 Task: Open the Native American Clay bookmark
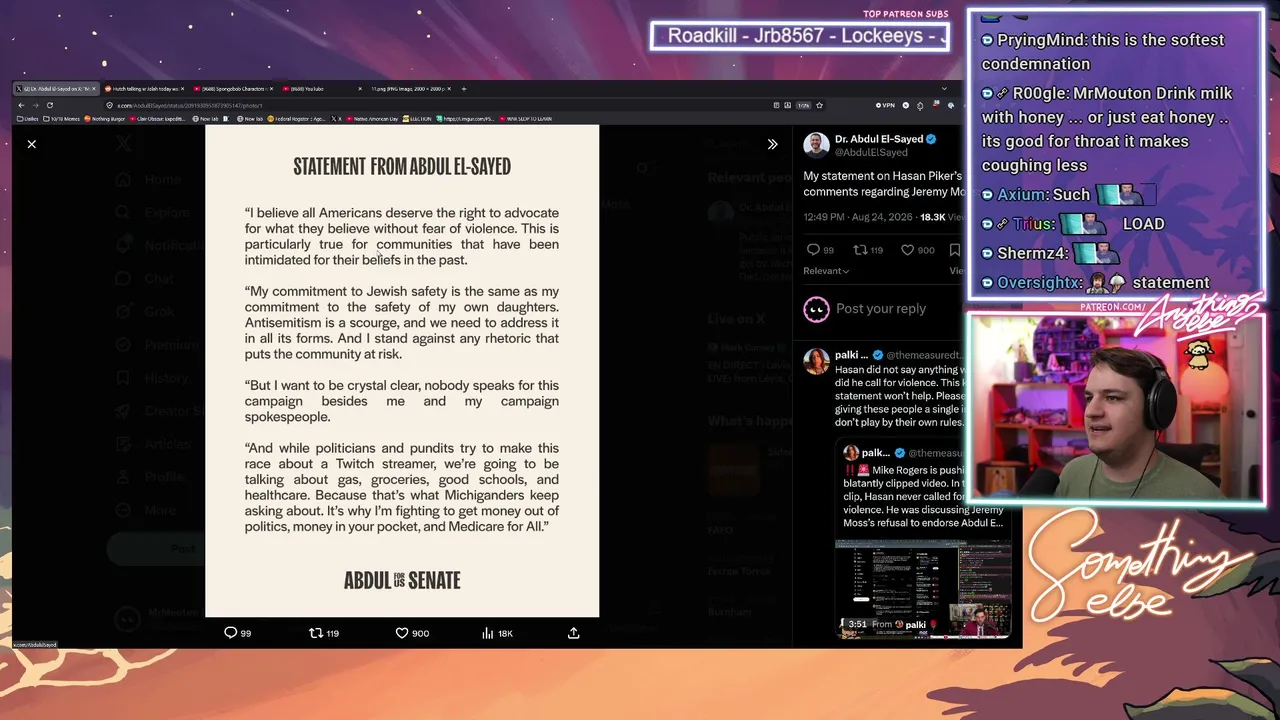tap(370, 118)
